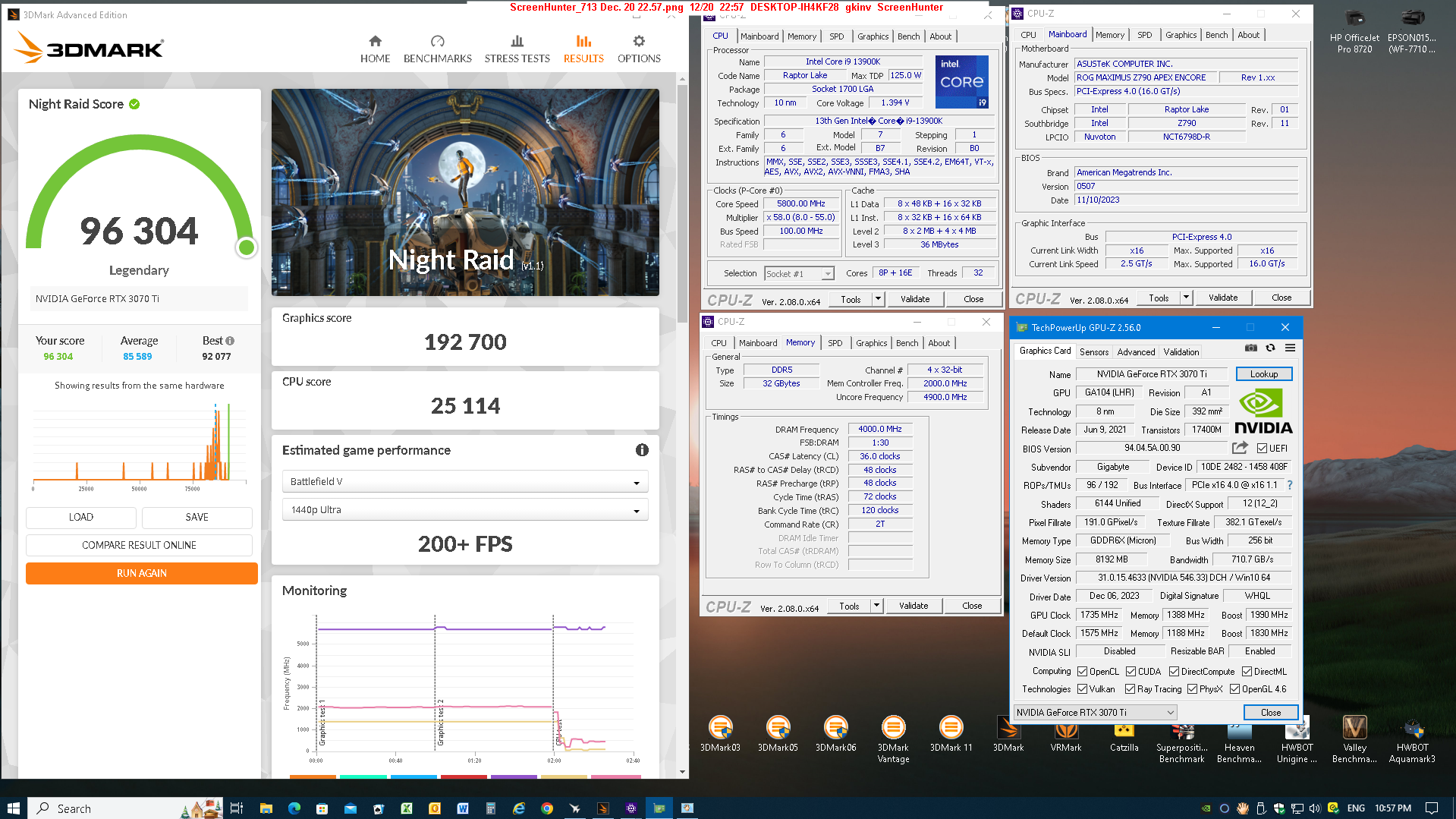
Task: Toggle the UEFI checkbox in GPU-Z
Action: coord(1262,448)
